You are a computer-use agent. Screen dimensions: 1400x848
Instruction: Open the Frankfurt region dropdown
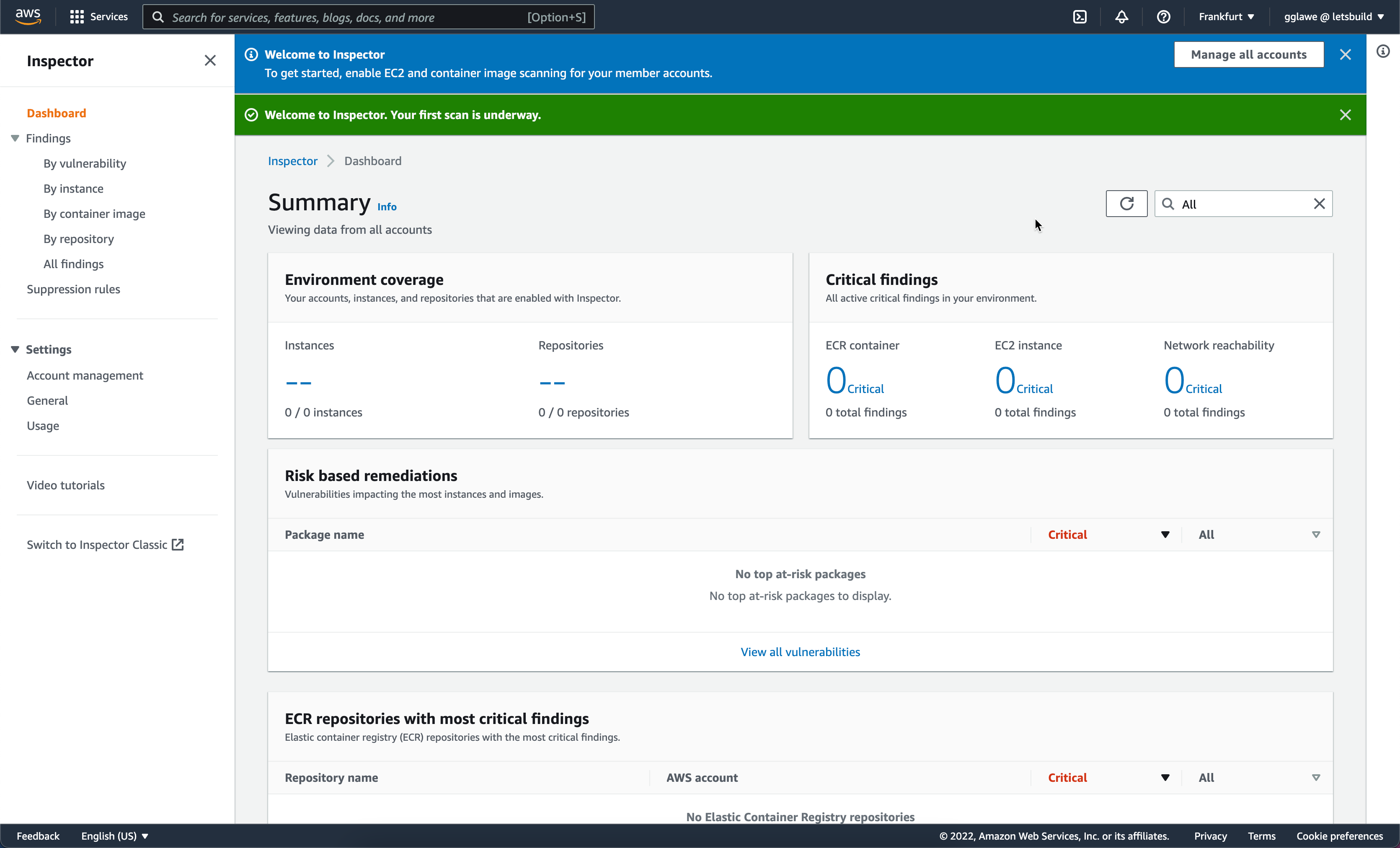tap(1226, 16)
